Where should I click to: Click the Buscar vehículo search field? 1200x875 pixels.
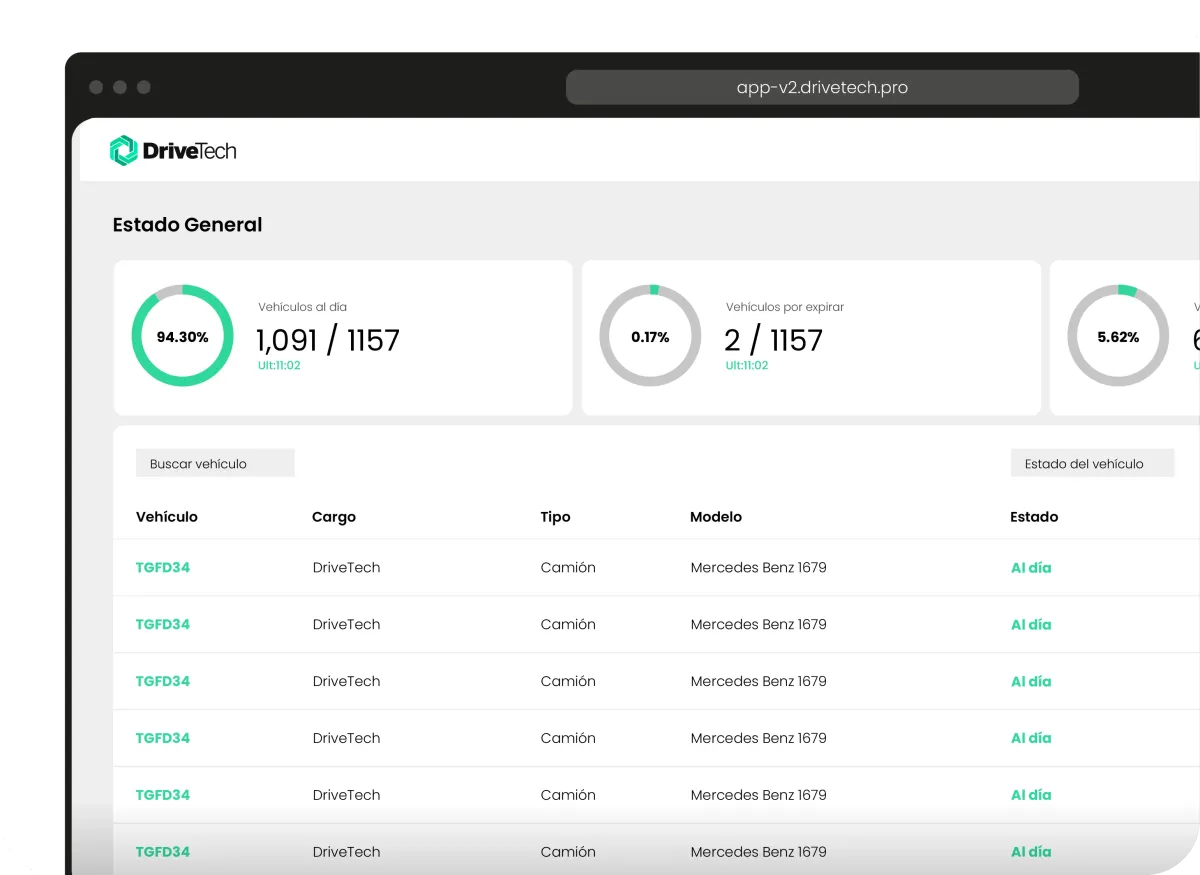click(215, 463)
